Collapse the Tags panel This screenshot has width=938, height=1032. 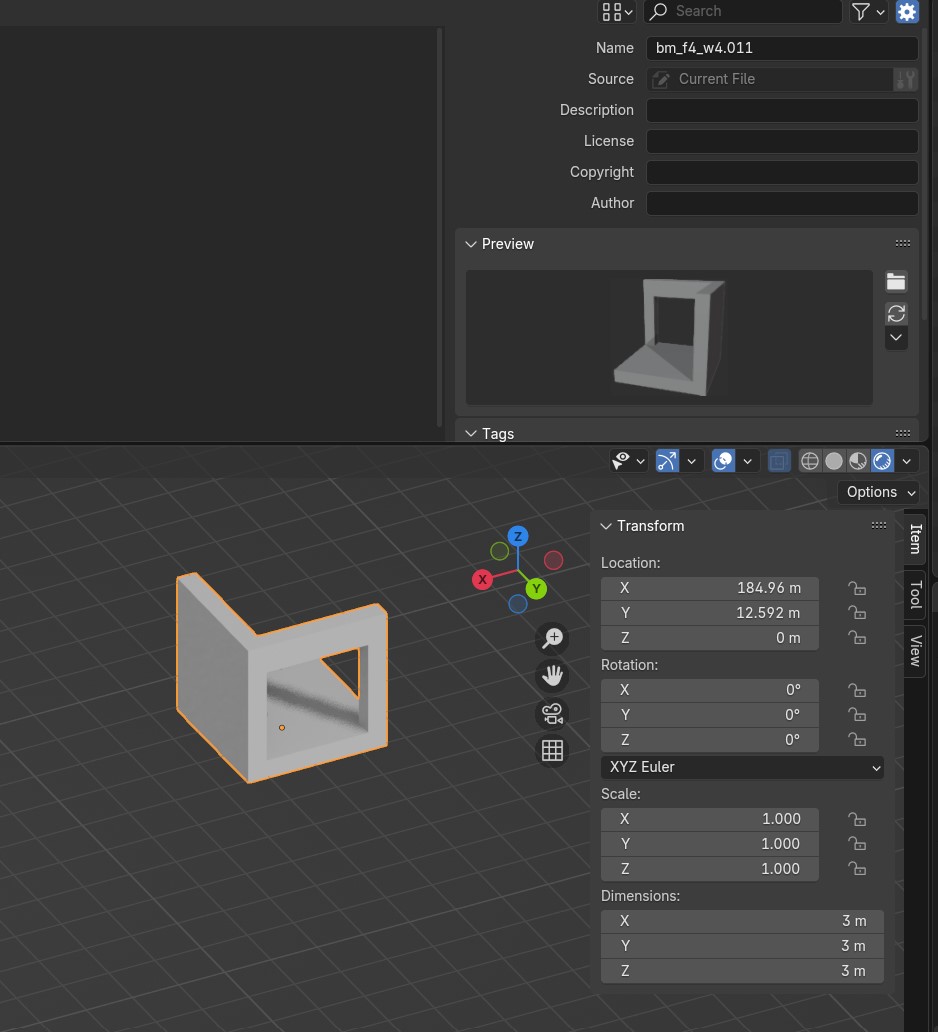(471, 434)
